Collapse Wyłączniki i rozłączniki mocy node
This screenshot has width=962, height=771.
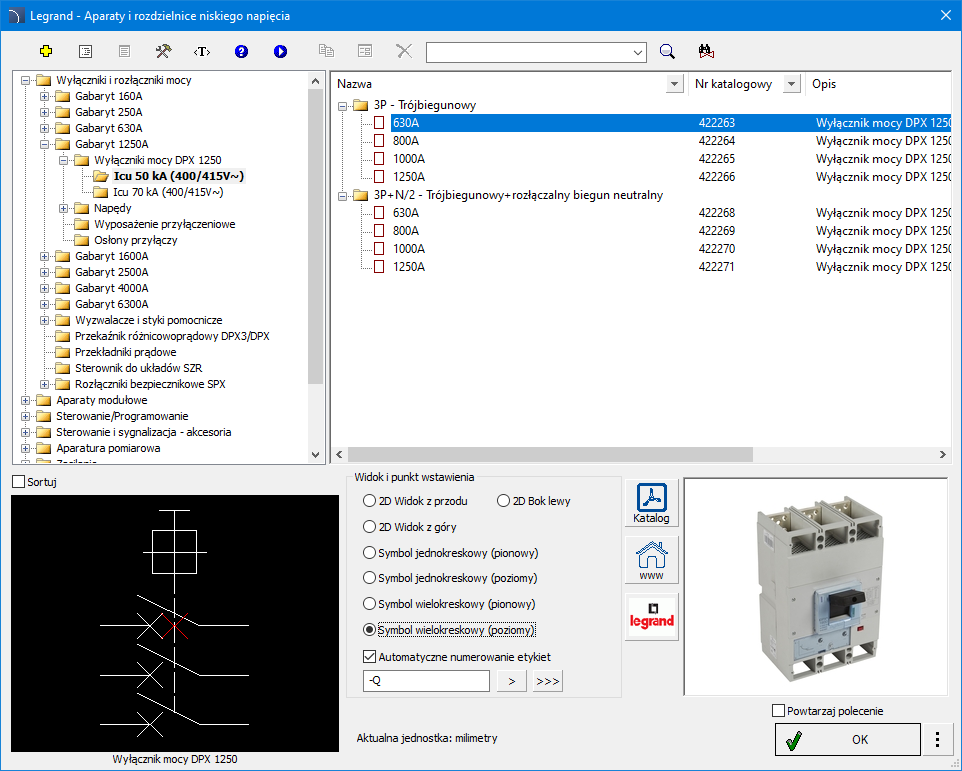[25, 80]
